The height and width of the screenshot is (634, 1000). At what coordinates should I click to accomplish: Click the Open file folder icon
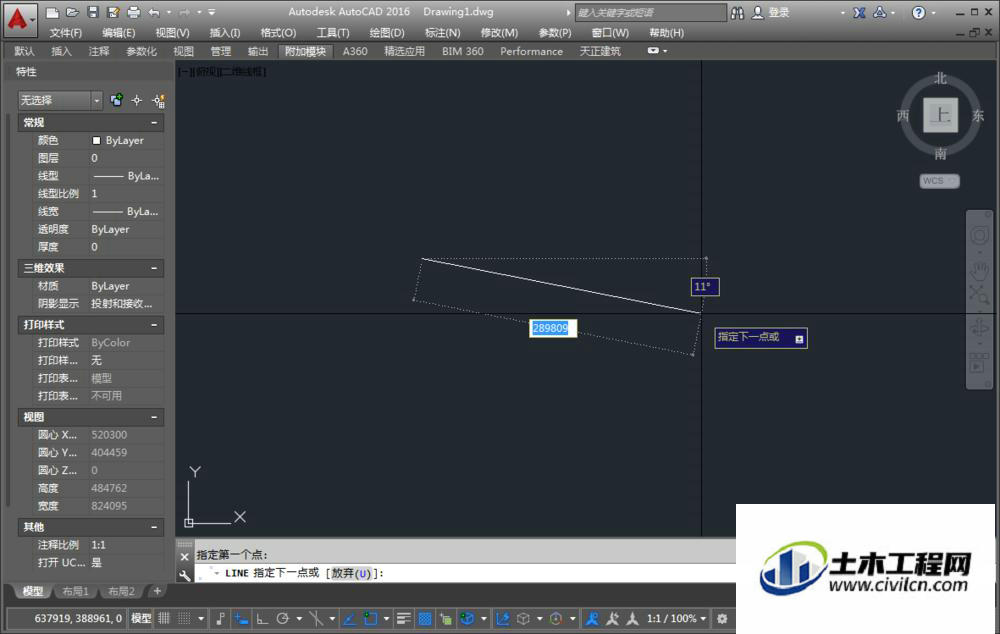click(72, 12)
